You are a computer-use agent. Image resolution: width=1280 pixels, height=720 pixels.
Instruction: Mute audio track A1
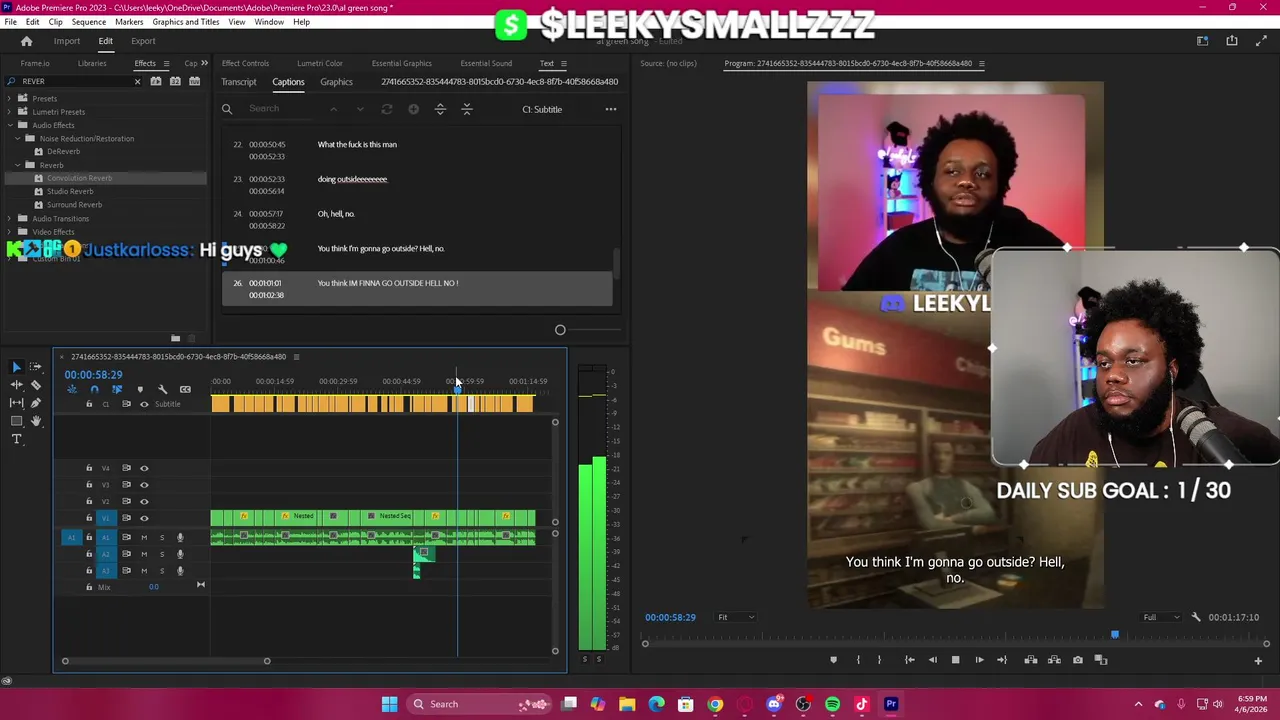[x=144, y=538]
